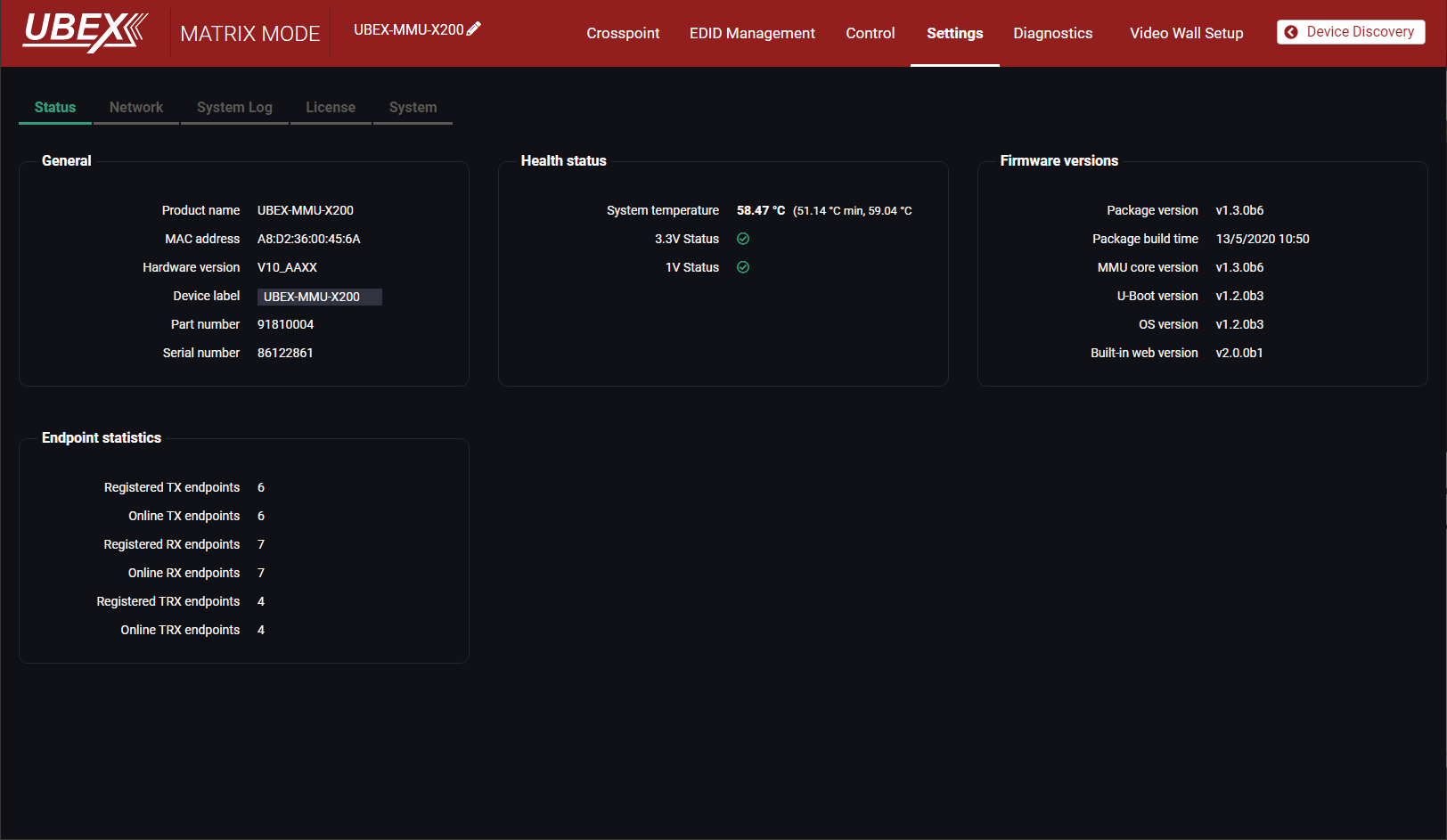
Task: Select Built-in web version v2.0.0b1
Action: (1239, 353)
